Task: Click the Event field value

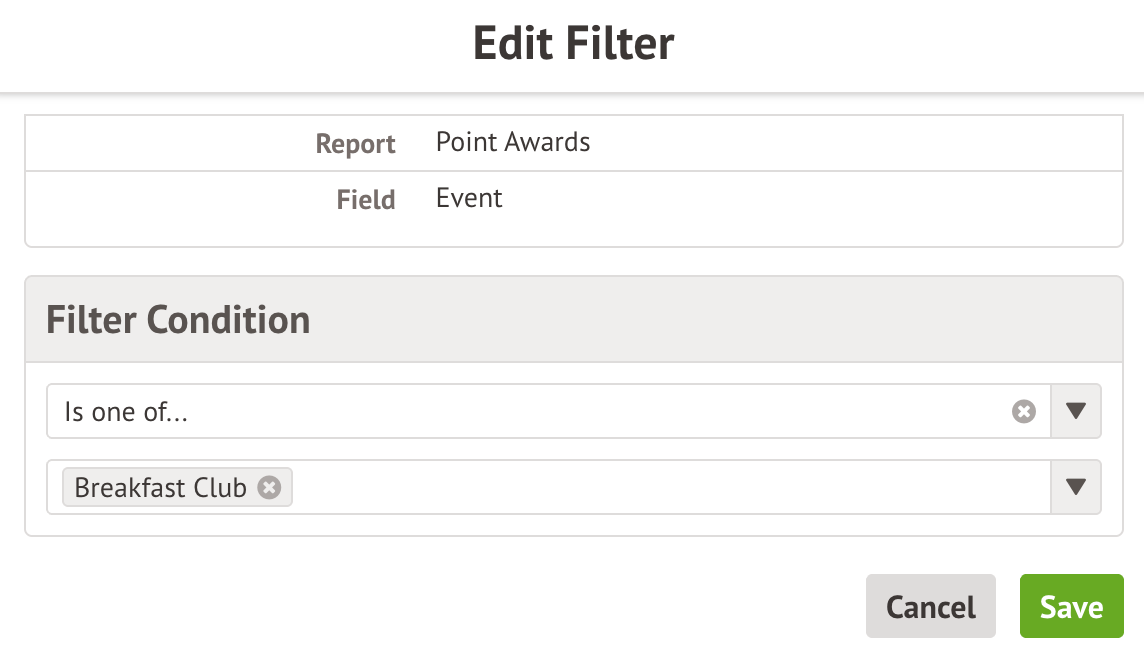Action: pos(469,198)
